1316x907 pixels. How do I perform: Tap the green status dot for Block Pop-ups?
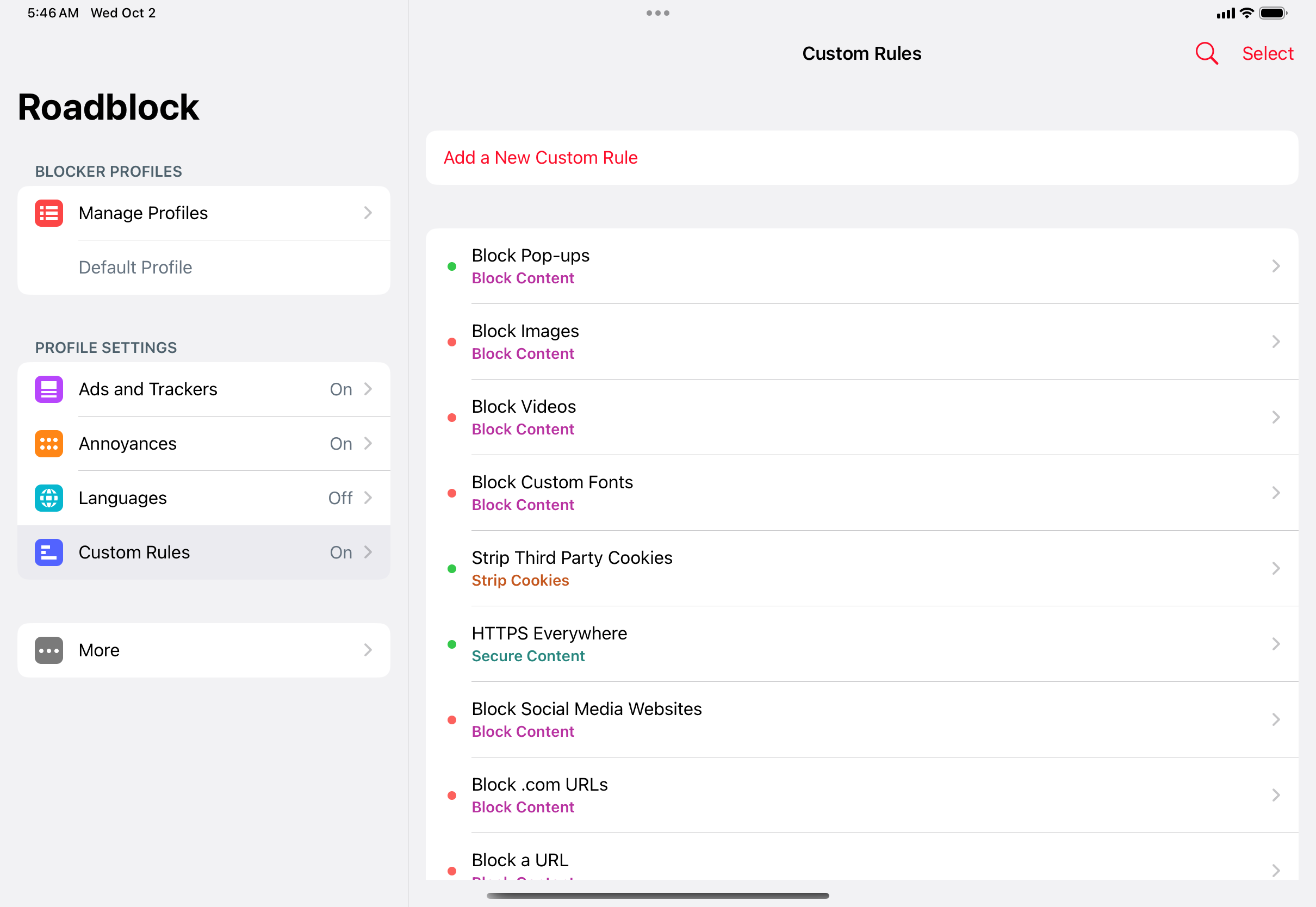click(452, 266)
